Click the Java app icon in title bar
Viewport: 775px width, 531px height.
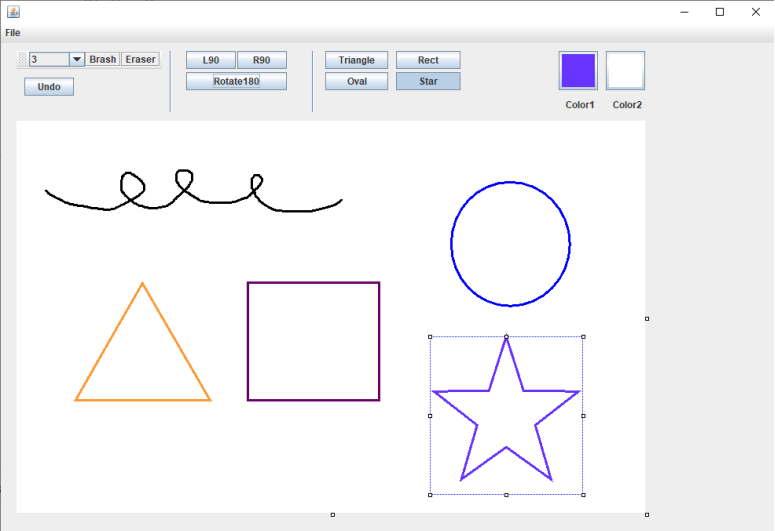tap(13, 12)
